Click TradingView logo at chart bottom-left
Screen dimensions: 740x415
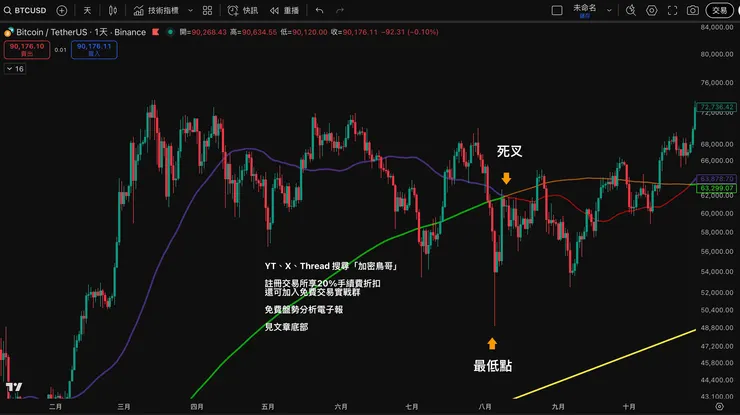point(14,387)
